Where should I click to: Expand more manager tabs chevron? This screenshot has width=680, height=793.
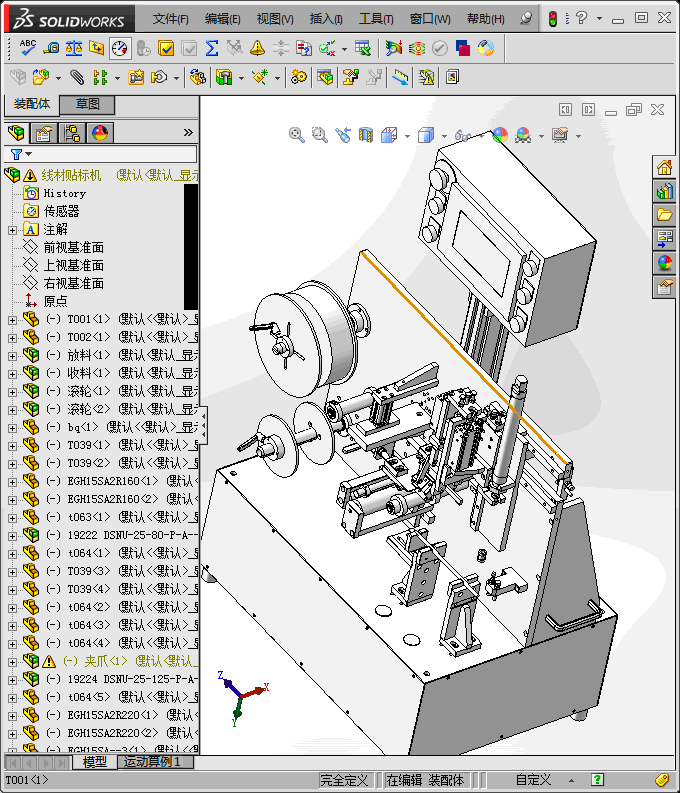(188, 133)
